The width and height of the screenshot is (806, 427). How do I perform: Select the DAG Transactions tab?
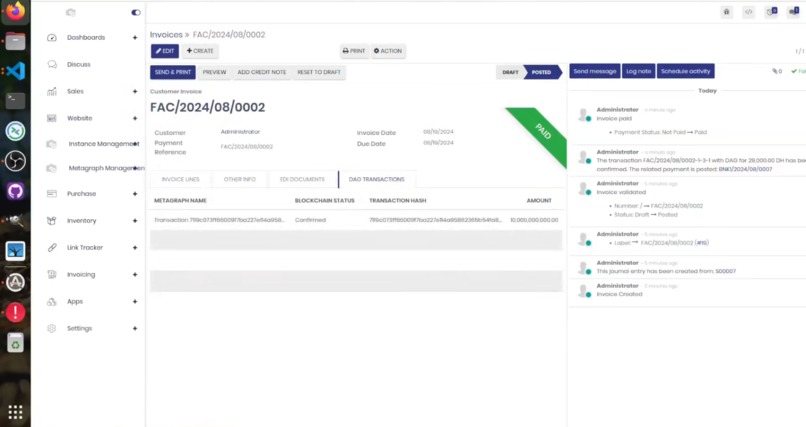[x=377, y=179]
